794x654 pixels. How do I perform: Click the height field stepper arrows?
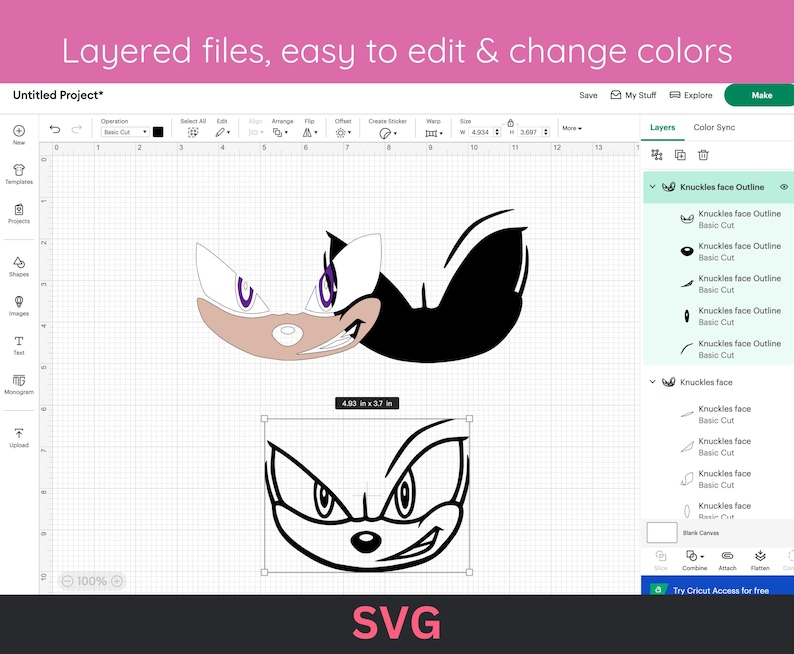coord(546,132)
